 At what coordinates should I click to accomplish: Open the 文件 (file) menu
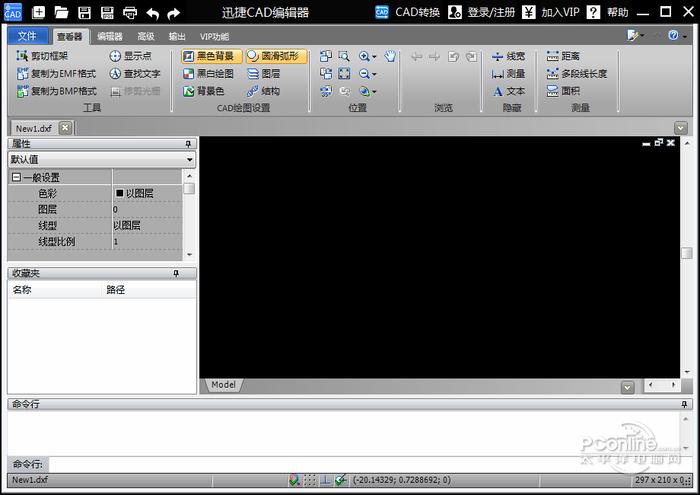point(26,36)
